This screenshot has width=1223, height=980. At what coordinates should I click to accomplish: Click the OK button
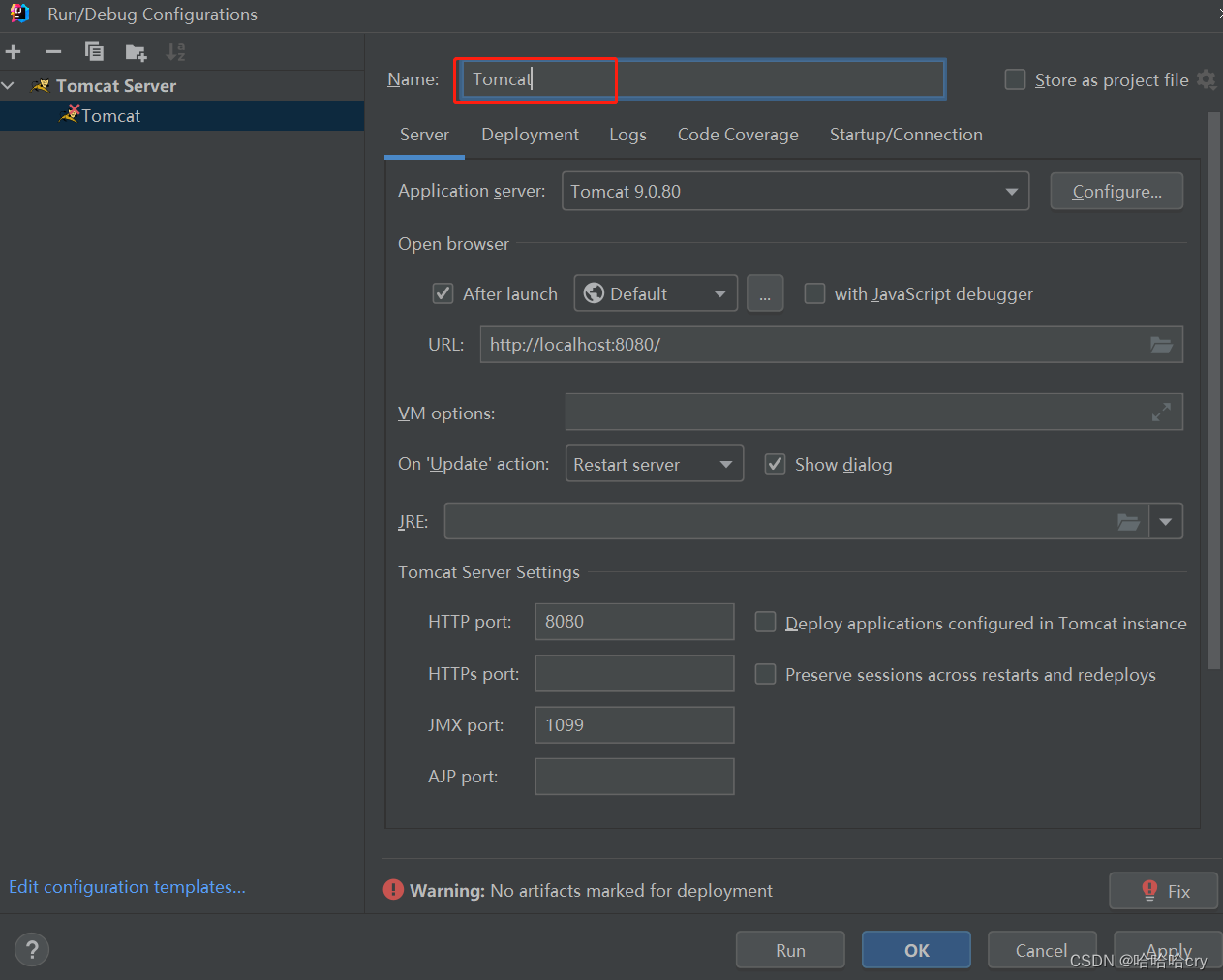916,950
